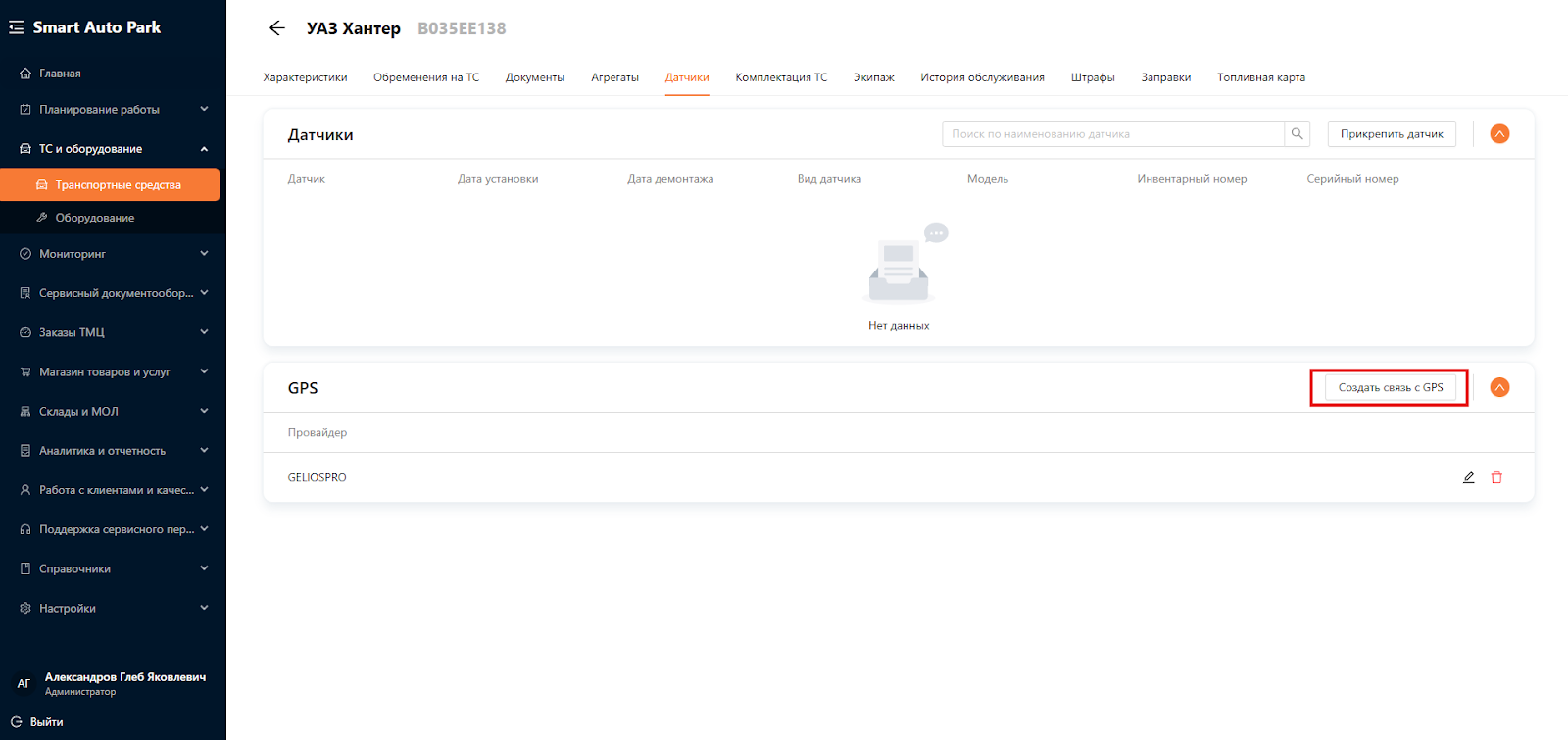This screenshot has width=1568, height=740.
Task: Click the Выйти logout icon
Action: [x=17, y=722]
